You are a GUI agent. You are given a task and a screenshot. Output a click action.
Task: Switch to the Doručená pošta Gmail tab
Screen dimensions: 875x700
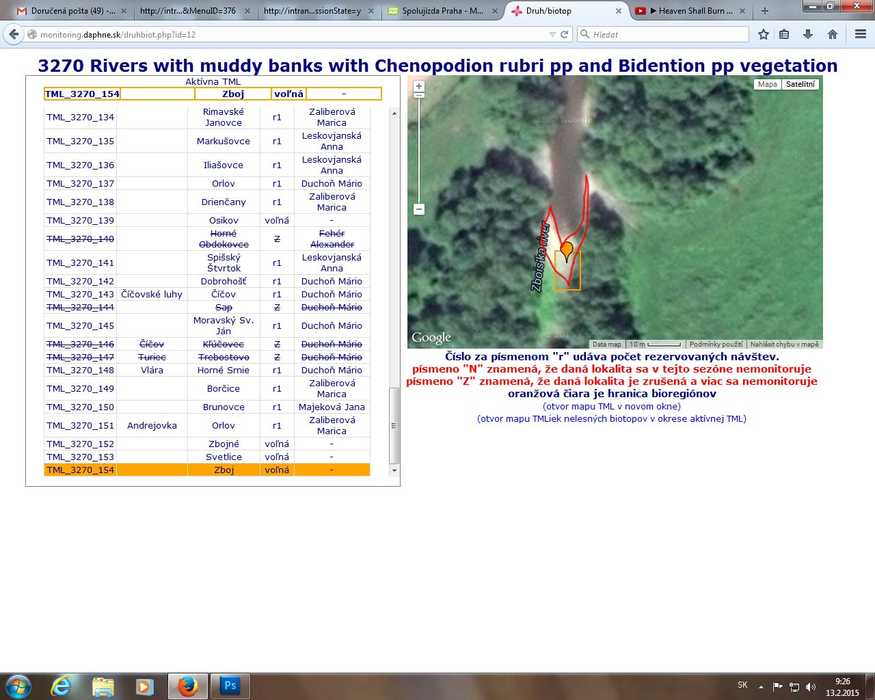click(x=72, y=11)
